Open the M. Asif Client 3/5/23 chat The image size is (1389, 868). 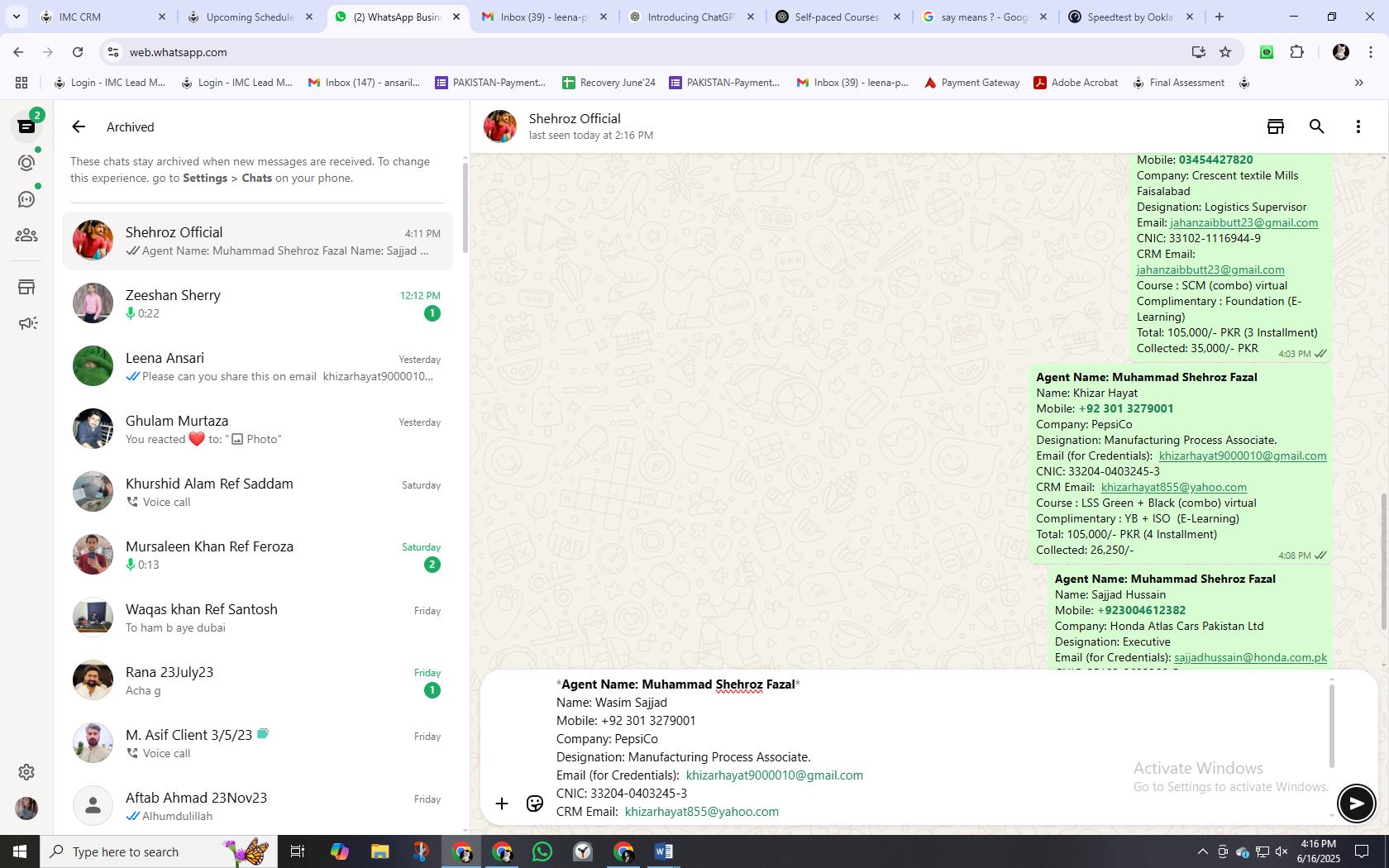(x=257, y=743)
